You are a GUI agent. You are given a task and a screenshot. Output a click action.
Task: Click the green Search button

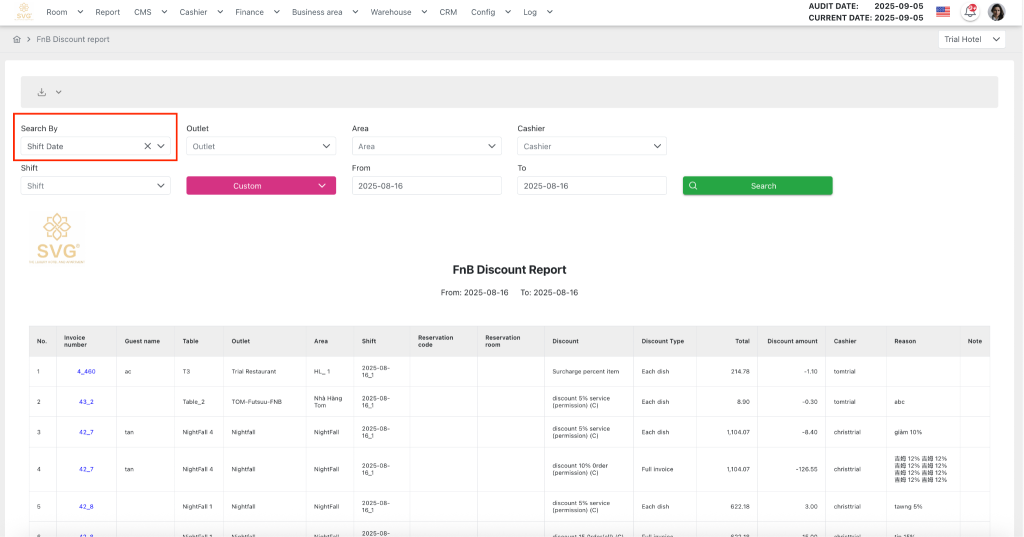[757, 186]
